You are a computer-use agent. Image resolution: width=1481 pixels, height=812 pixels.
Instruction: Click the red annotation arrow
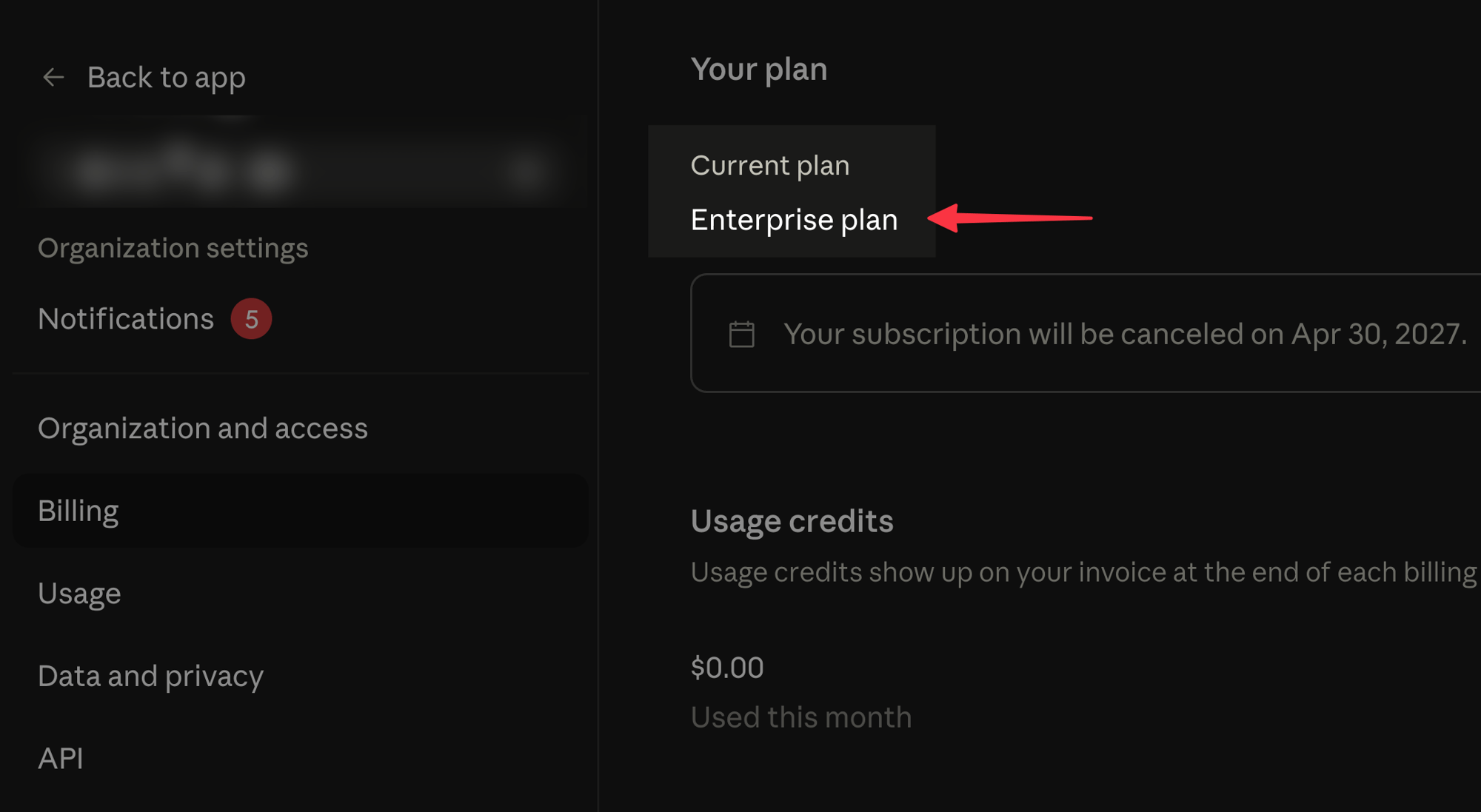pyautogui.click(x=1009, y=218)
